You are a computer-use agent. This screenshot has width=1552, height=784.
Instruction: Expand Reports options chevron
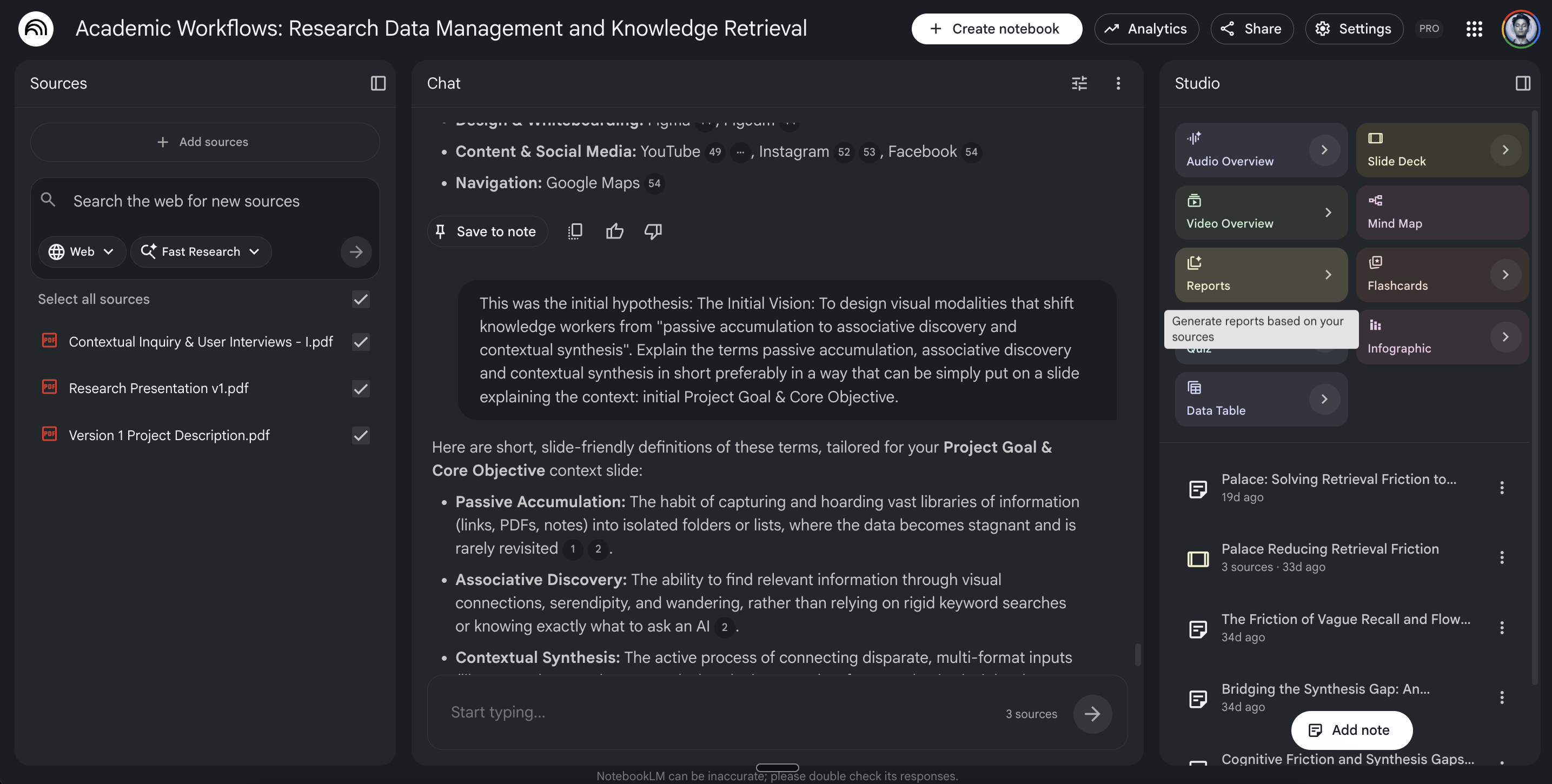click(1328, 275)
